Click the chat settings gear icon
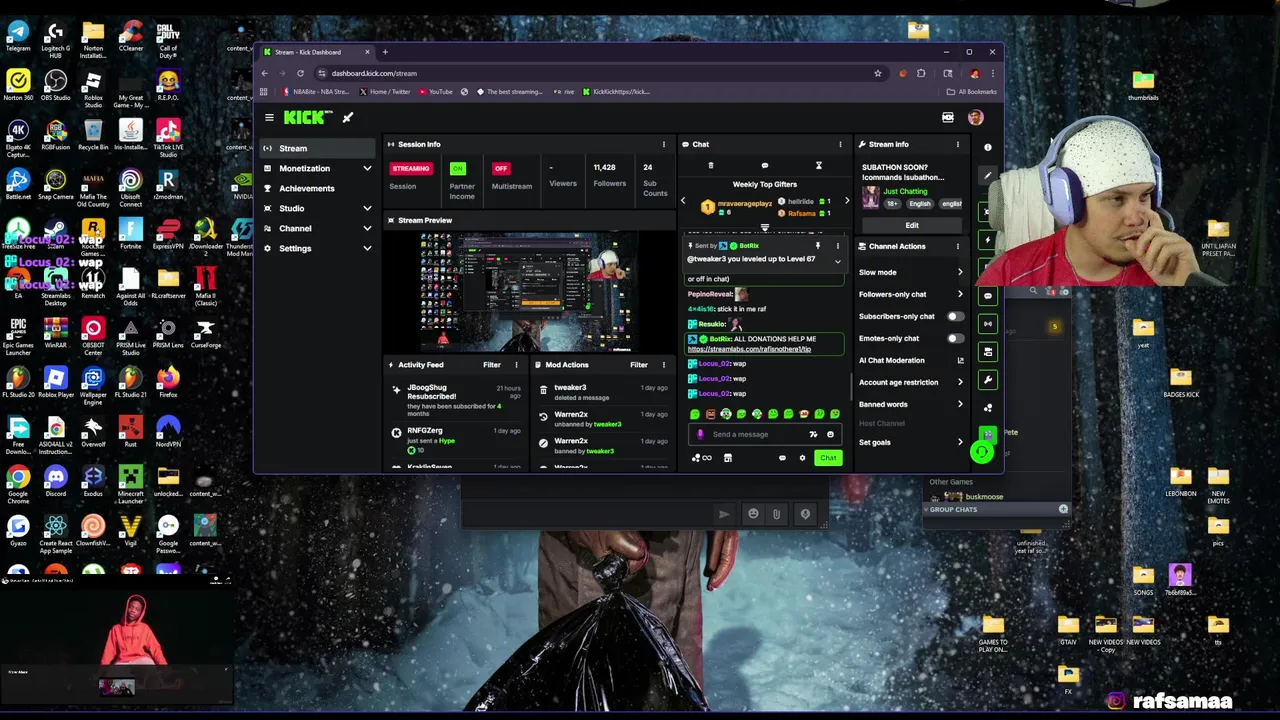 pyautogui.click(x=802, y=459)
